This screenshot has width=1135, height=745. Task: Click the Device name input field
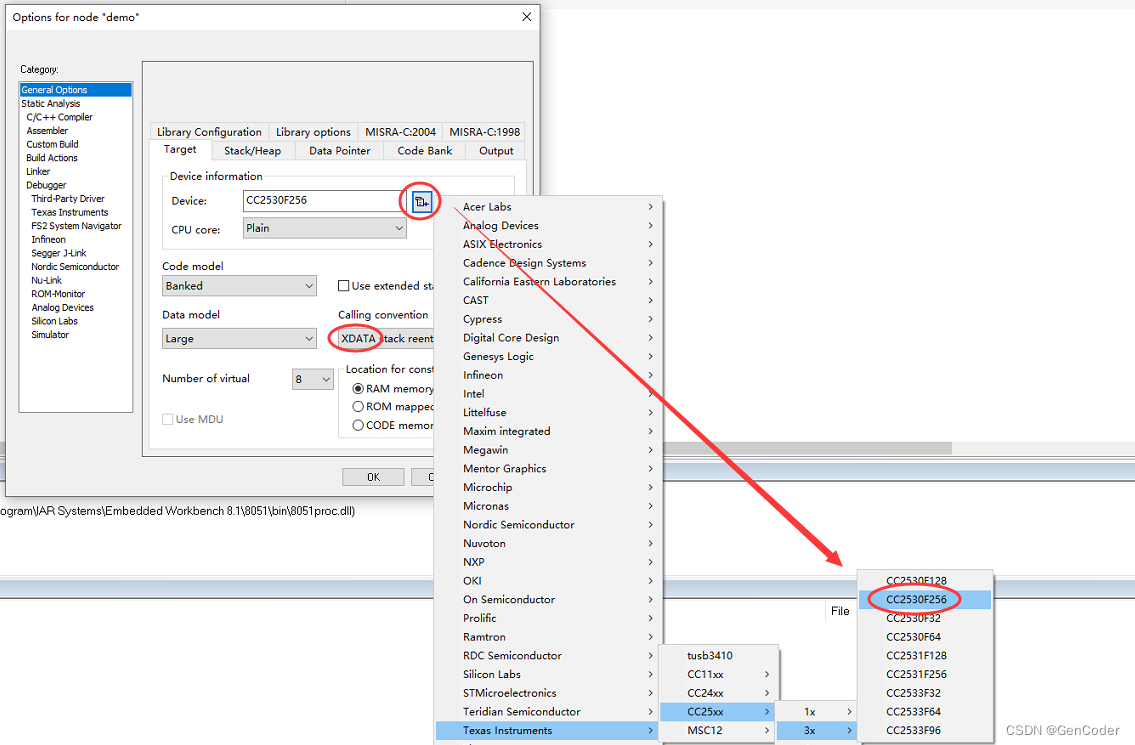pos(322,201)
